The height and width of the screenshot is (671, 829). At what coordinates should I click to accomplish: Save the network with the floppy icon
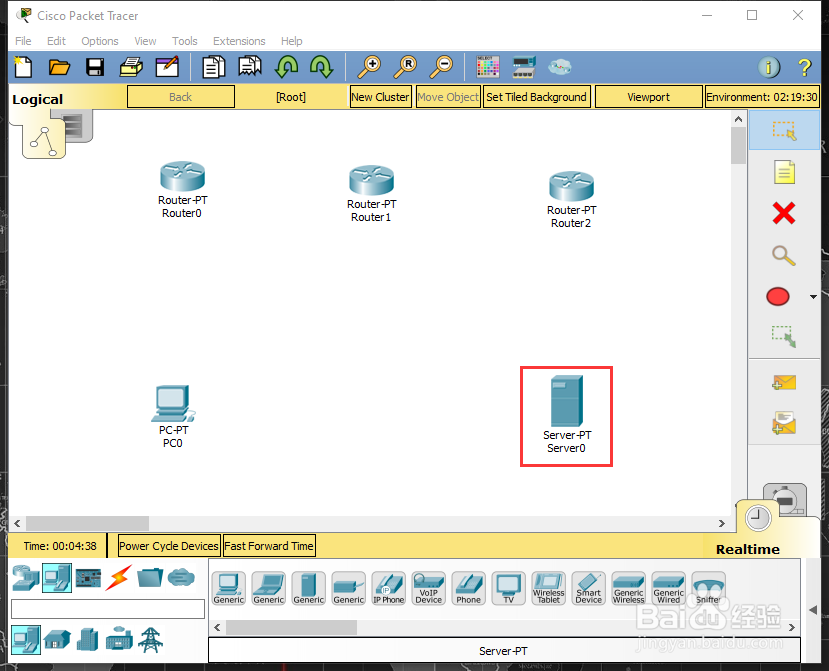tap(95, 67)
